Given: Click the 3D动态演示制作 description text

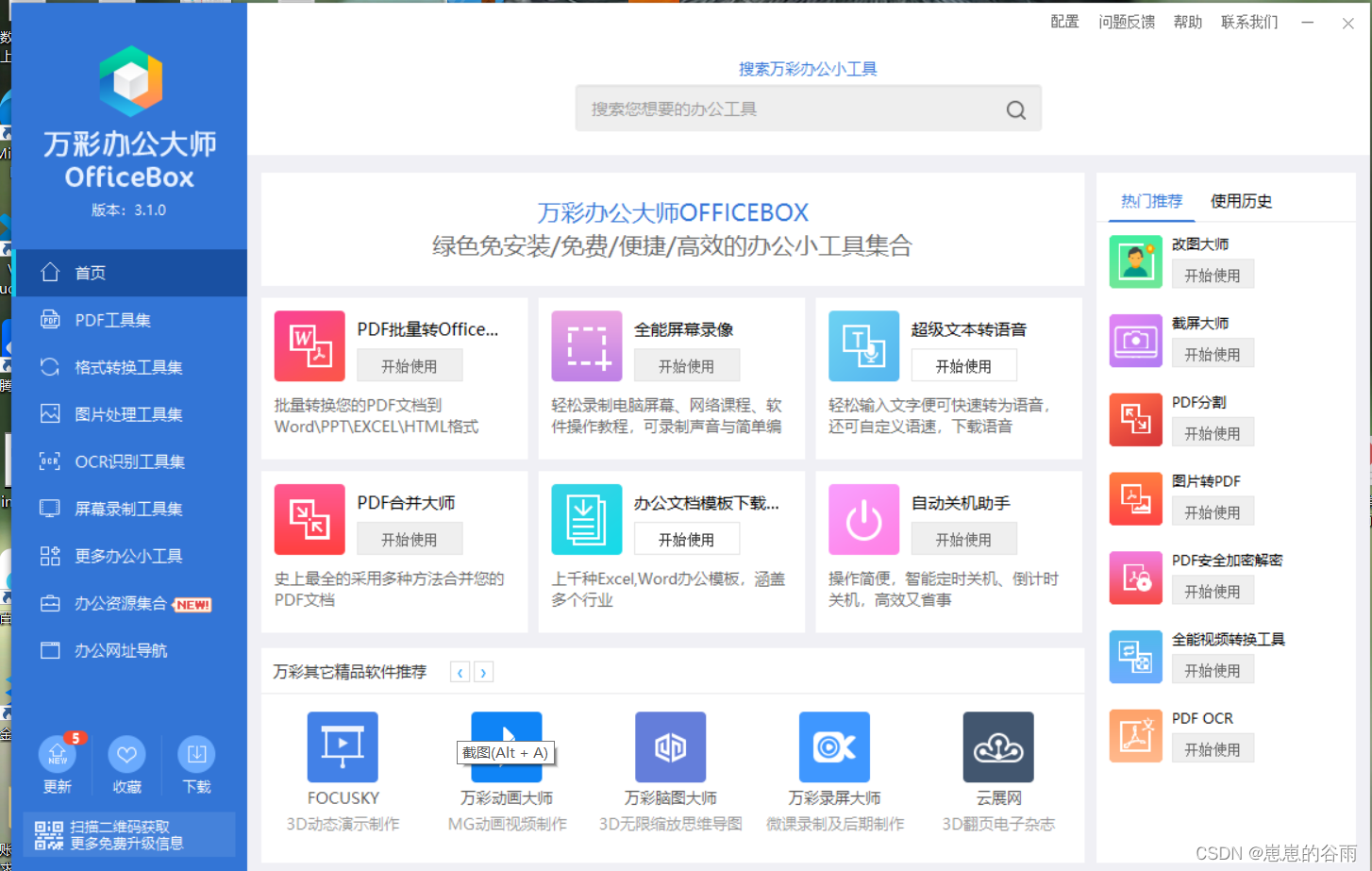Looking at the screenshot, I should point(343,824).
